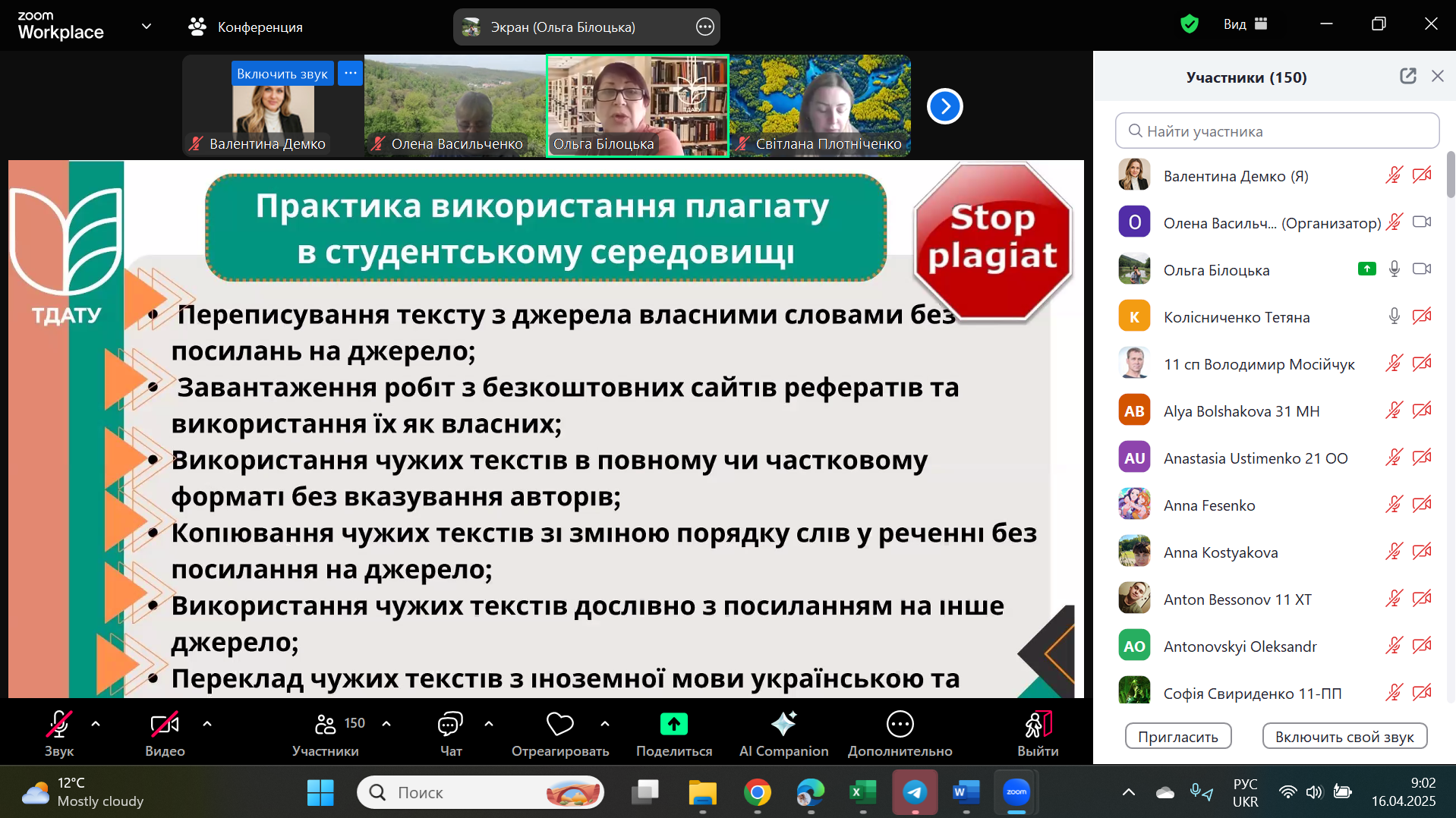1456x818 pixels.
Task: Expand video options arrow next to Видео
Action: (x=207, y=724)
